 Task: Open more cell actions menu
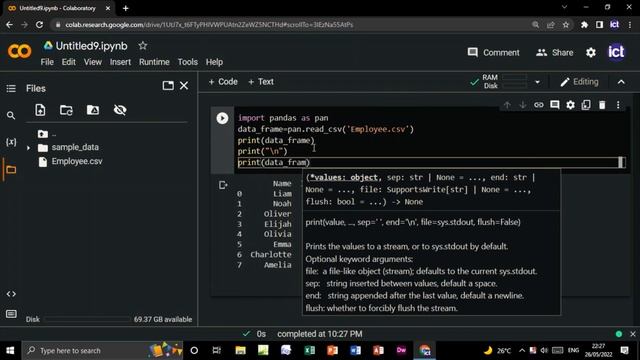click(618, 105)
